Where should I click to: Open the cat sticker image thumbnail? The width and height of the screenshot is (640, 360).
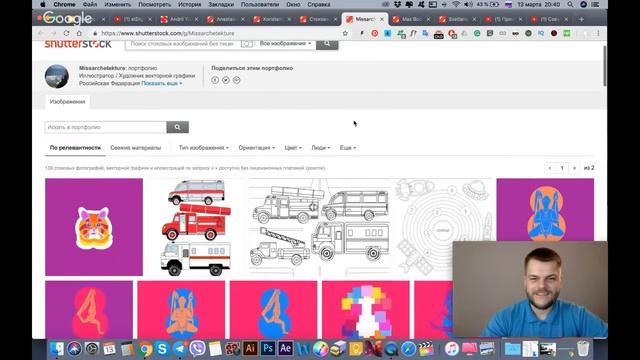[x=94, y=227]
